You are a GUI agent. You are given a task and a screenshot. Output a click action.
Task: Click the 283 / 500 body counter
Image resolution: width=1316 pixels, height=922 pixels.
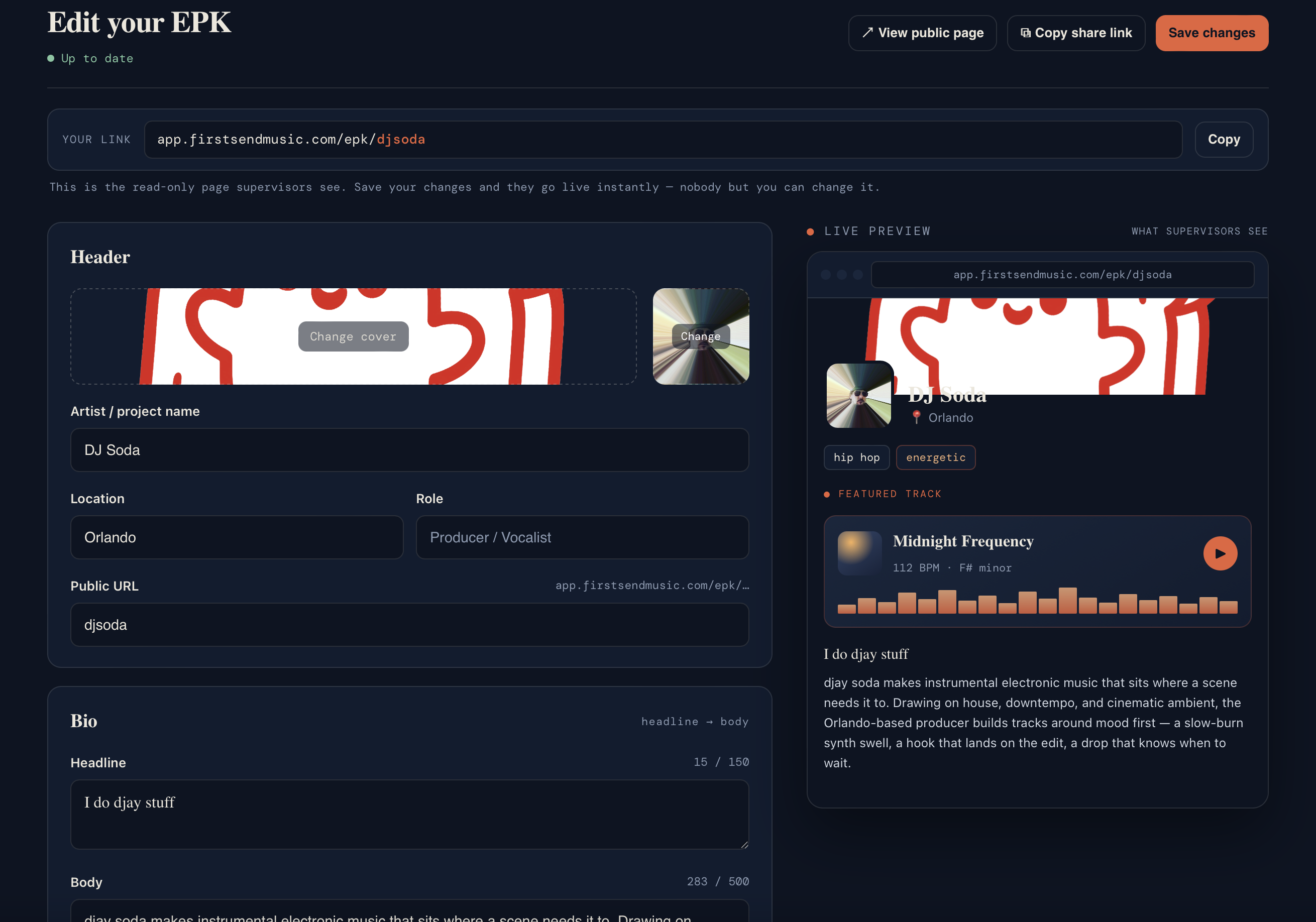[718, 881]
